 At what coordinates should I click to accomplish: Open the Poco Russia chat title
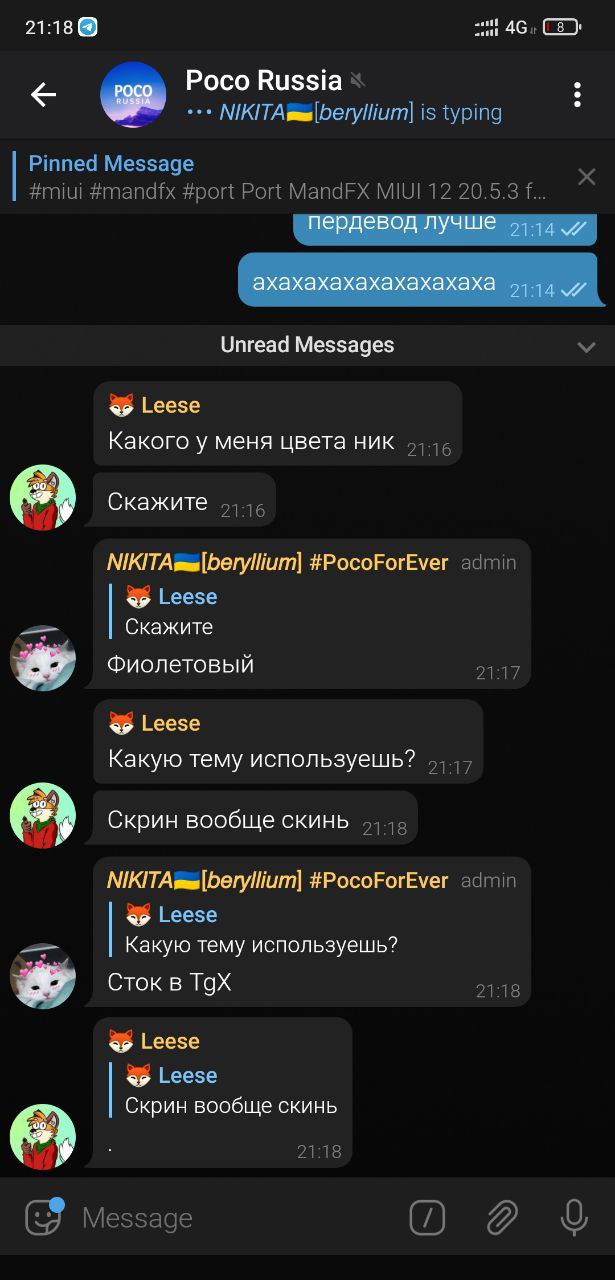tap(264, 80)
